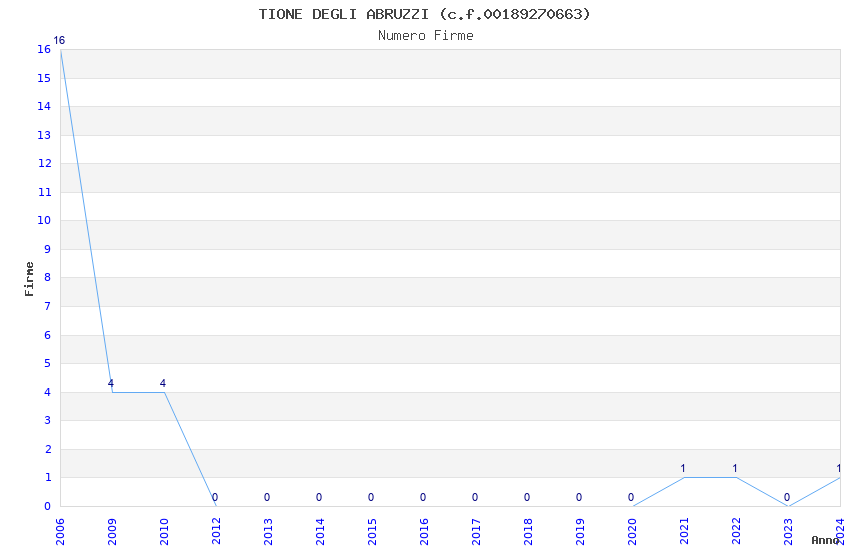This screenshot has height=550, width=850.
Task: Click the x-axis year 2017
Action: pos(476,531)
